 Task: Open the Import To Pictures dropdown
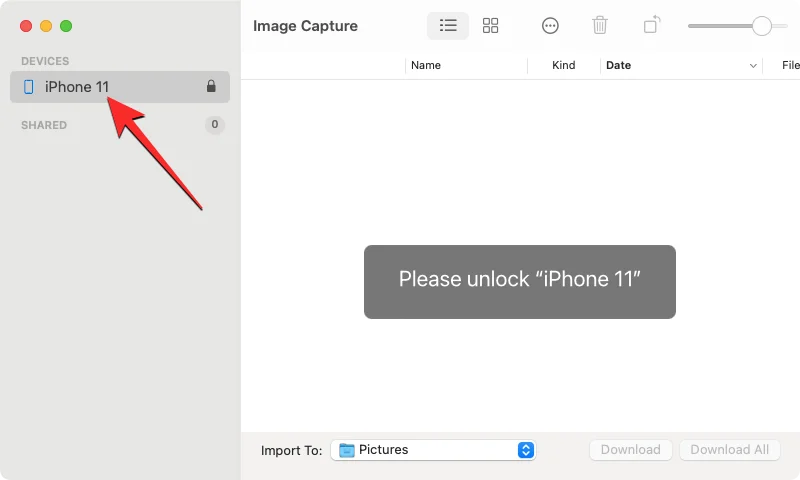pyautogui.click(x=433, y=450)
